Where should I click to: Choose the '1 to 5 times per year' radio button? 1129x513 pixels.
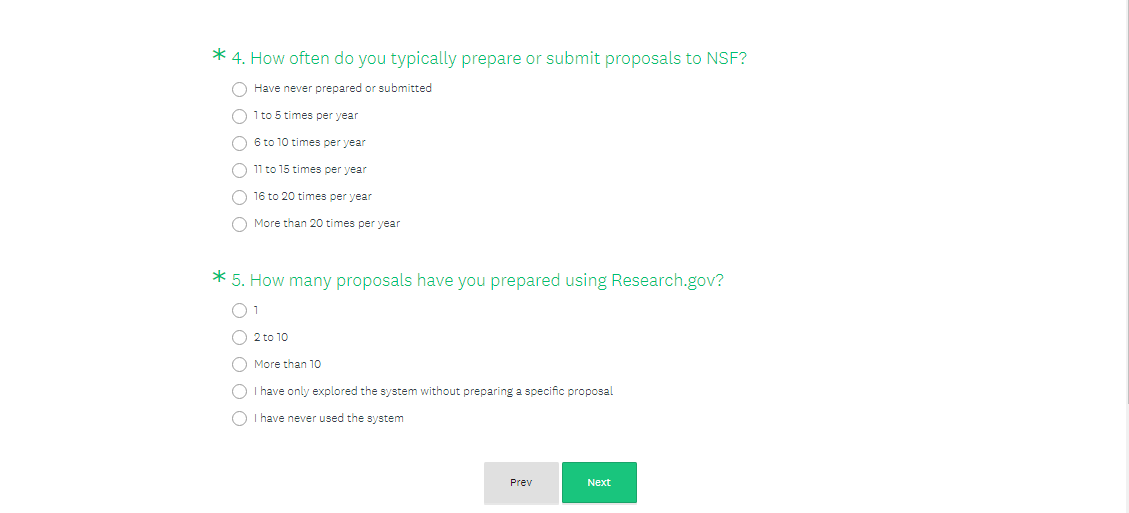coord(239,116)
